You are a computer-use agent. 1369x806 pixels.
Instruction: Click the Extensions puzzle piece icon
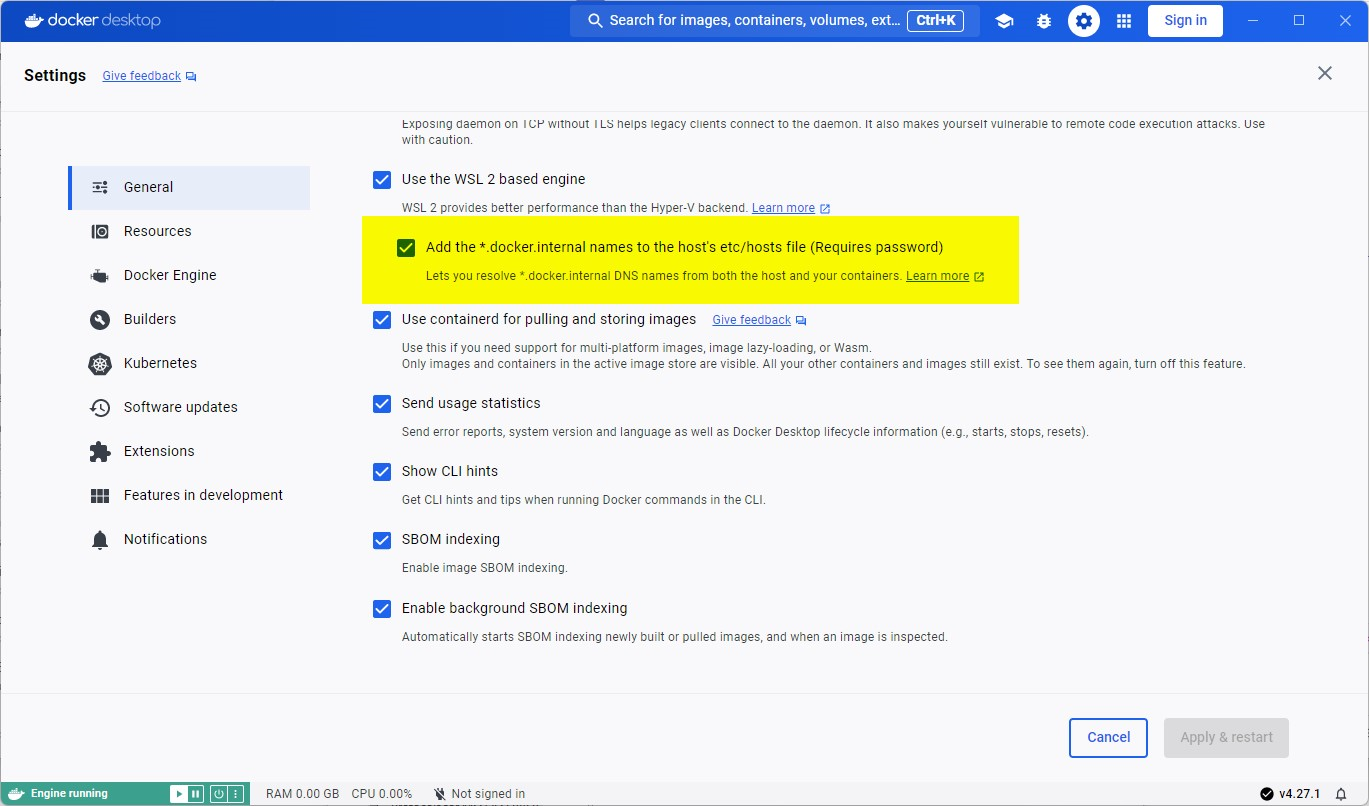tap(100, 451)
